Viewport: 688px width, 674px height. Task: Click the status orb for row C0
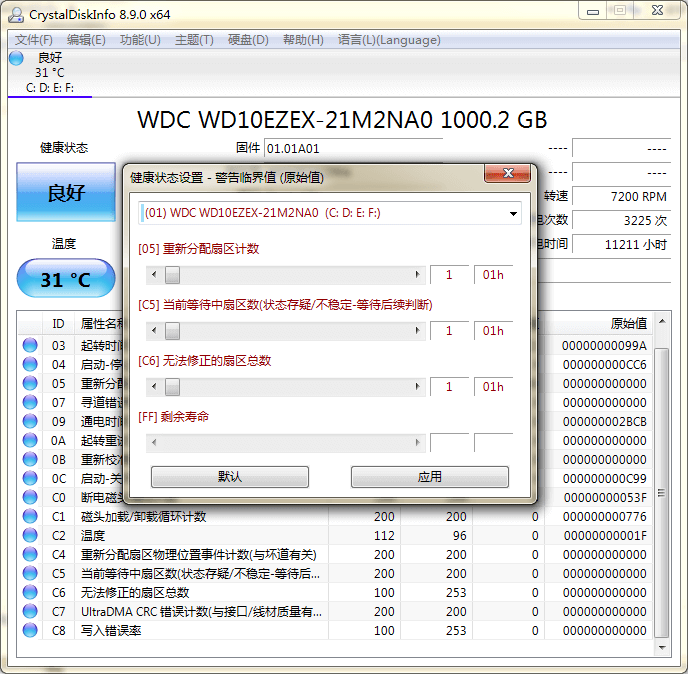[30, 497]
